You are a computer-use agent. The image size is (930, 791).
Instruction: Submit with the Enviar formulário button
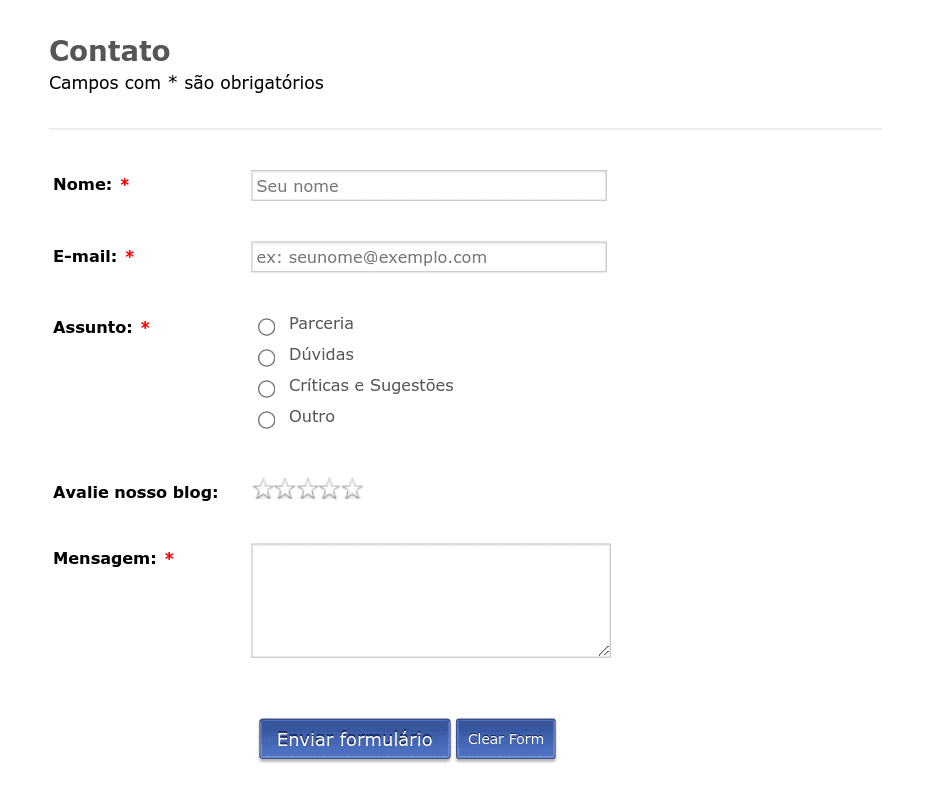355,739
